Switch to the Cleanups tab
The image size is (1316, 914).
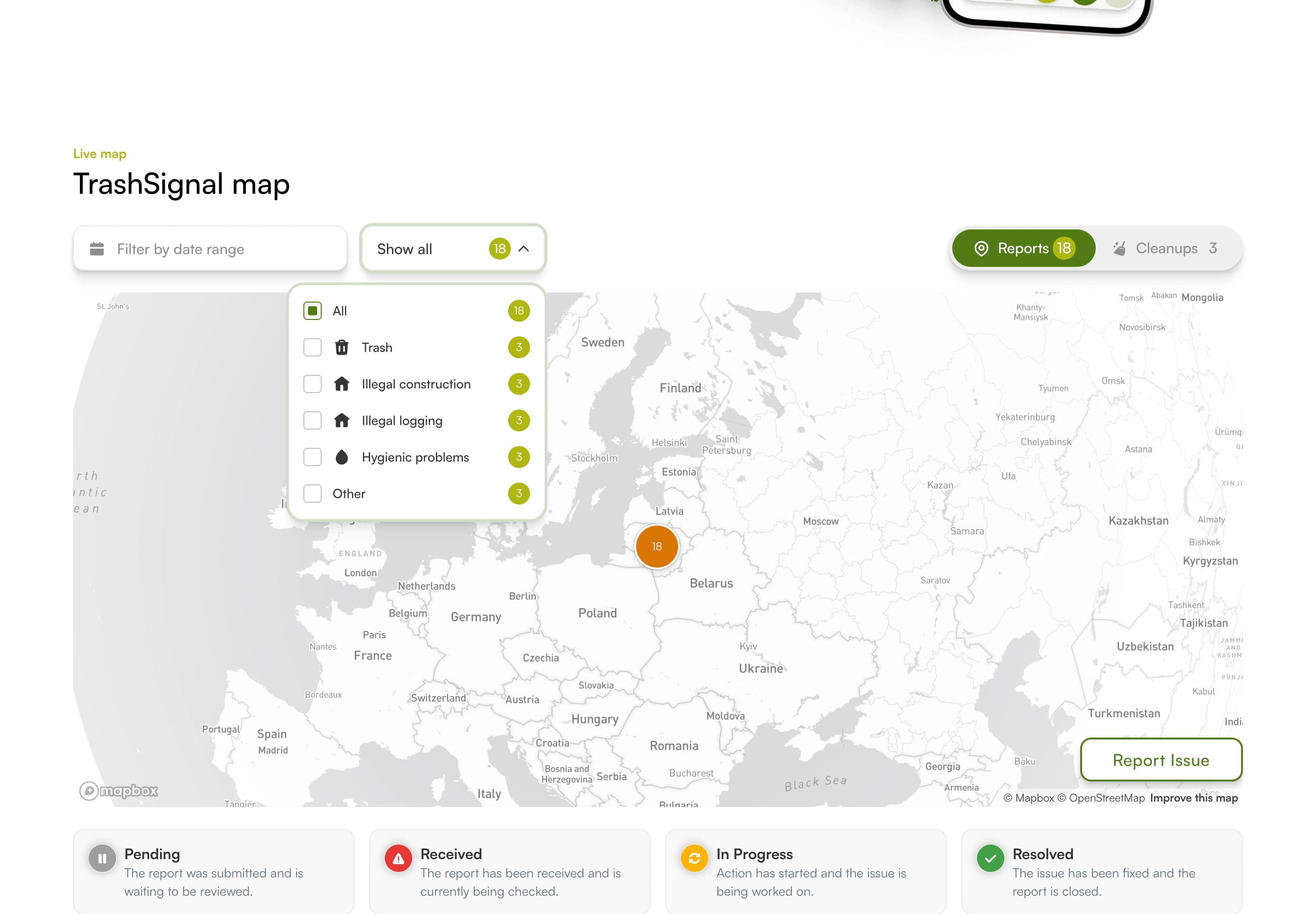(1165, 248)
